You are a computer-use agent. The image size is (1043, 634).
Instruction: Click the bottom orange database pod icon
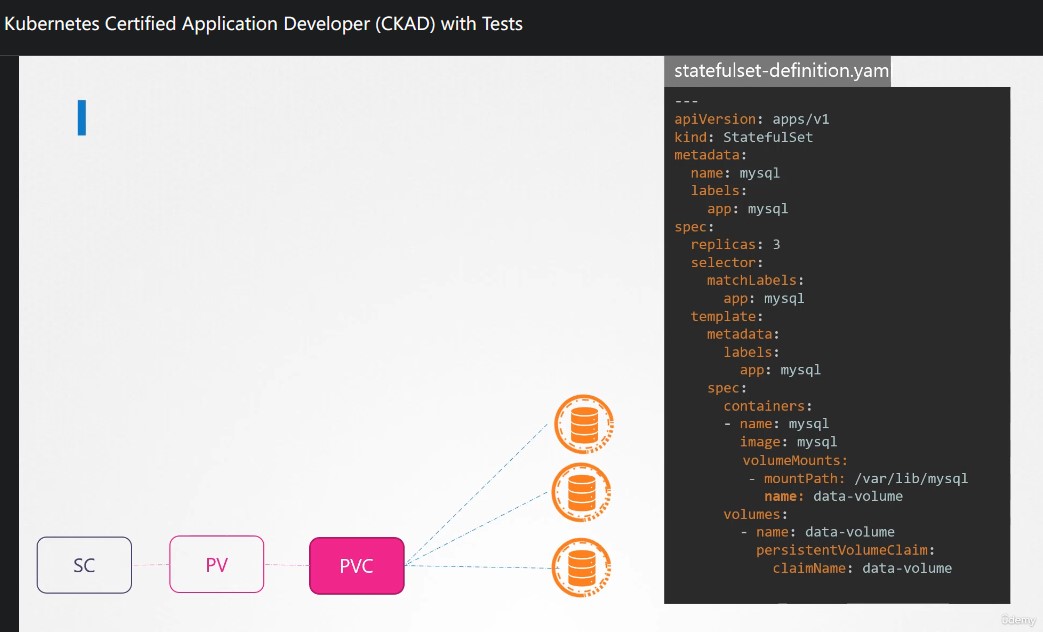pos(581,567)
